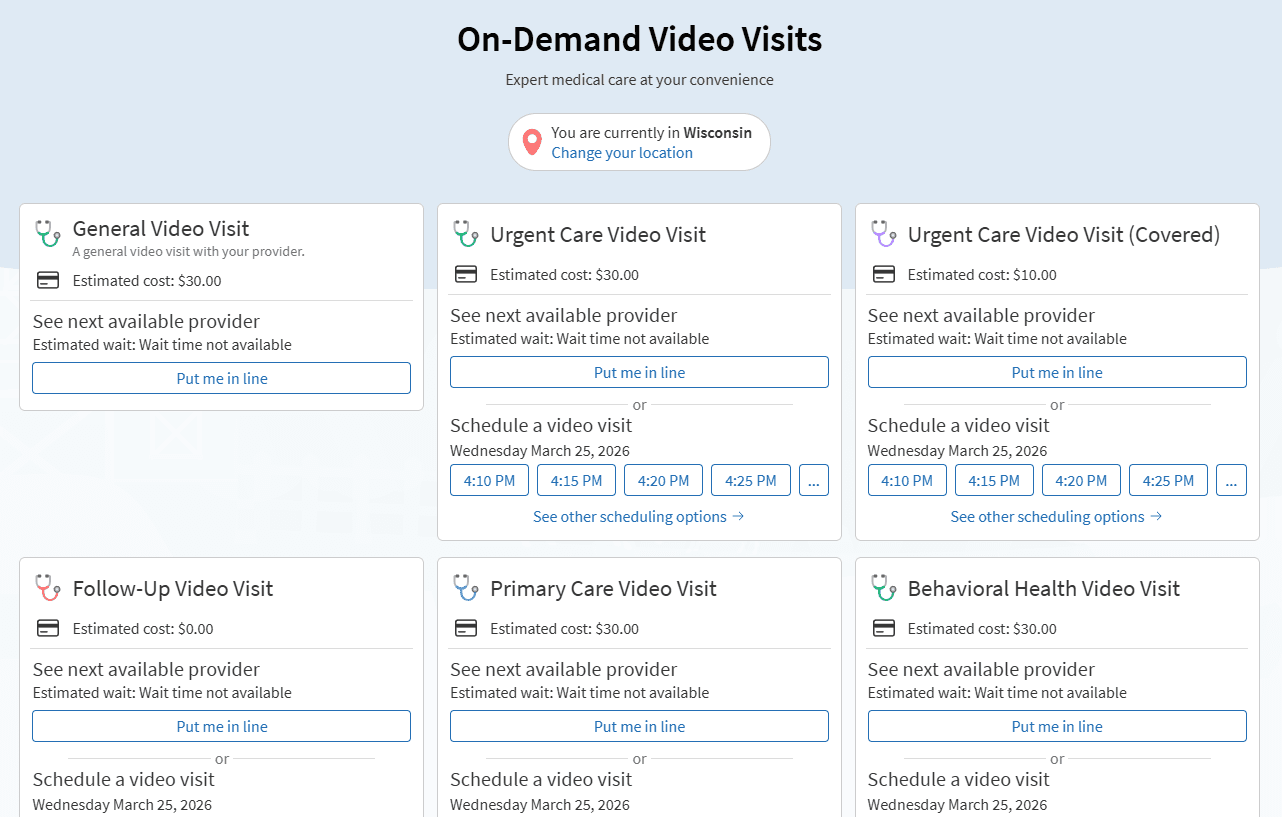Viewport: 1282px width, 817px height.
Task: Put me in line for General Video Visit
Action: pos(221,378)
